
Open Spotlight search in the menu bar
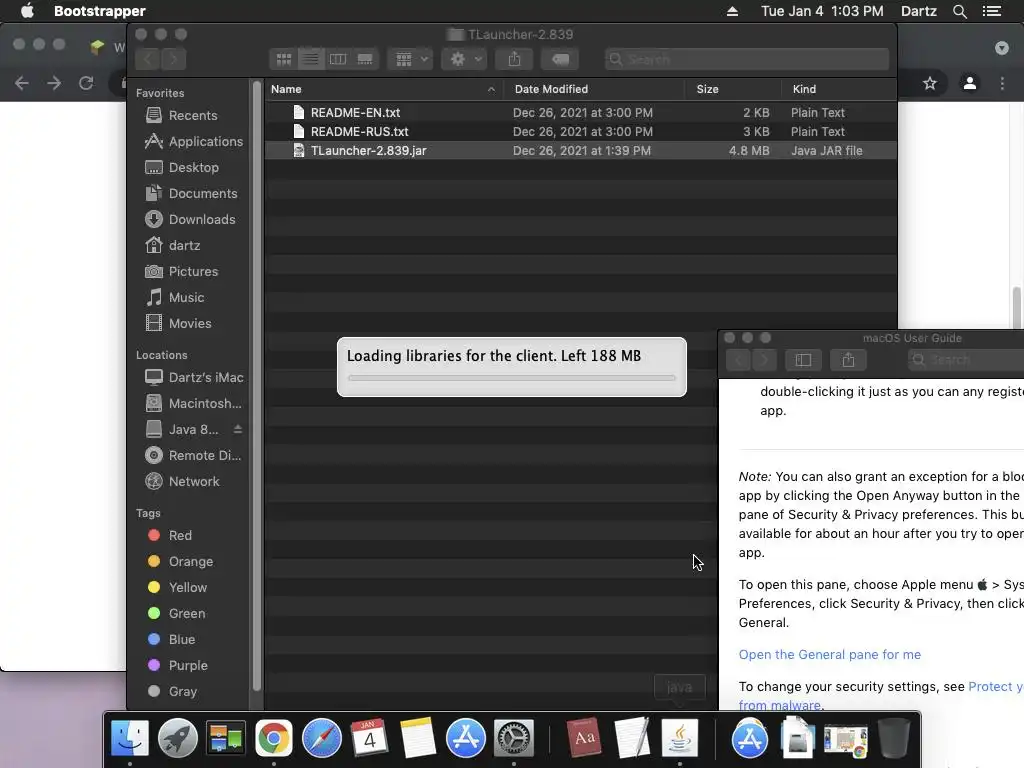click(959, 11)
